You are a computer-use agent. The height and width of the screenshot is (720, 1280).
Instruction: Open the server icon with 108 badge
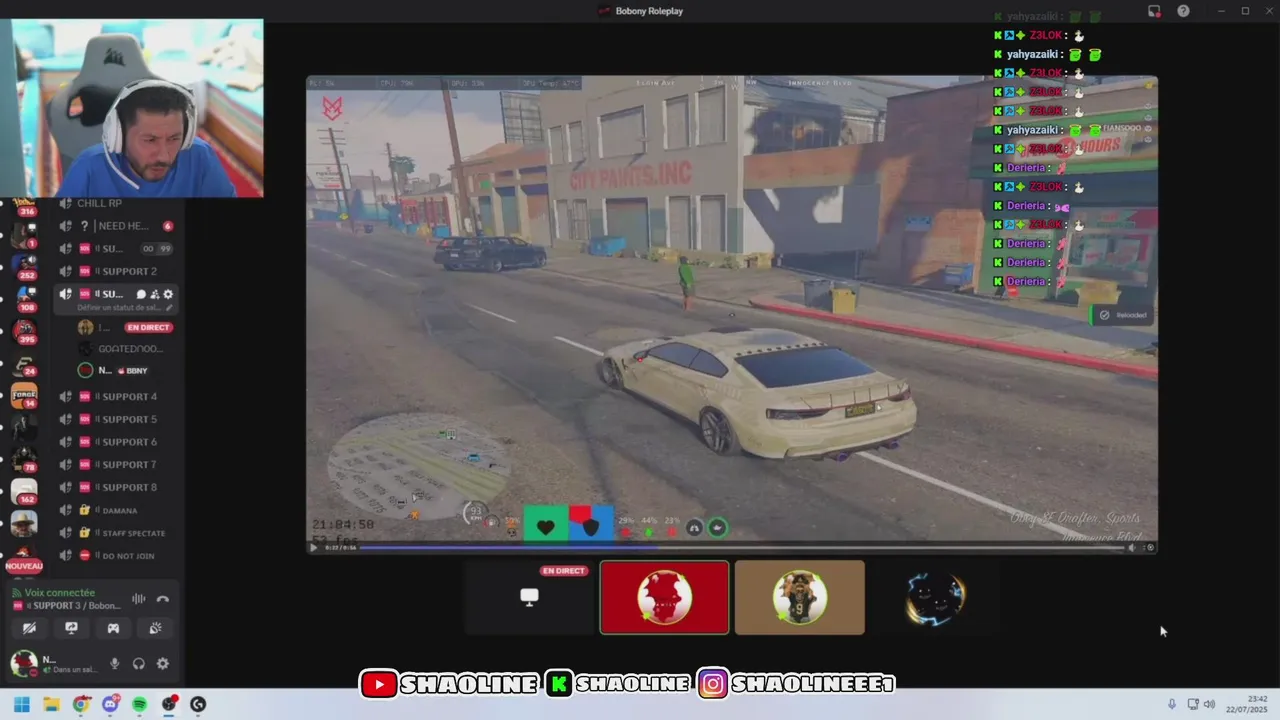[x=24, y=298]
